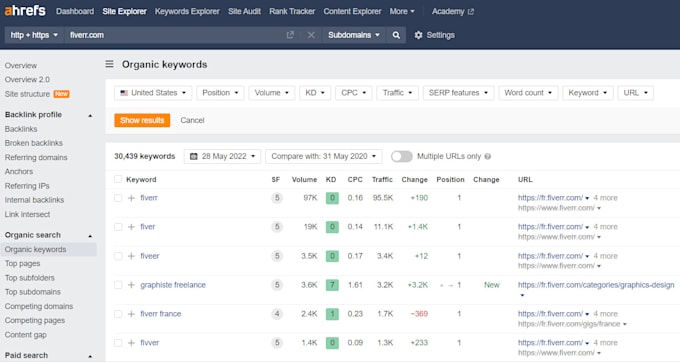Open Top pages in the sidebar

tap(22, 263)
